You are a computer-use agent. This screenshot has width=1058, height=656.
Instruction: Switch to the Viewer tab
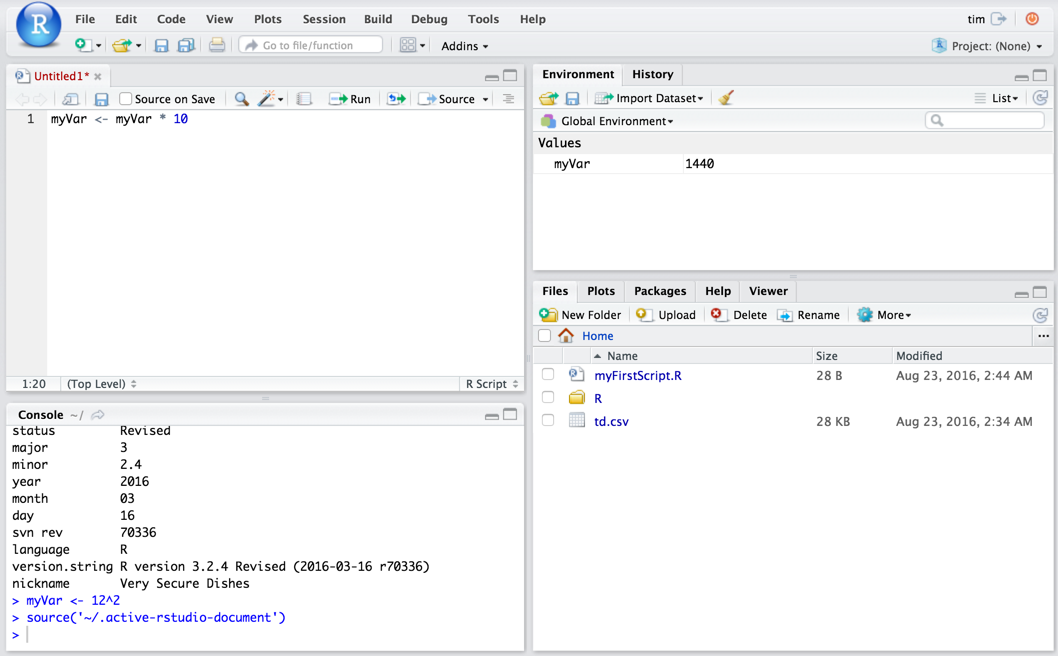tap(768, 291)
